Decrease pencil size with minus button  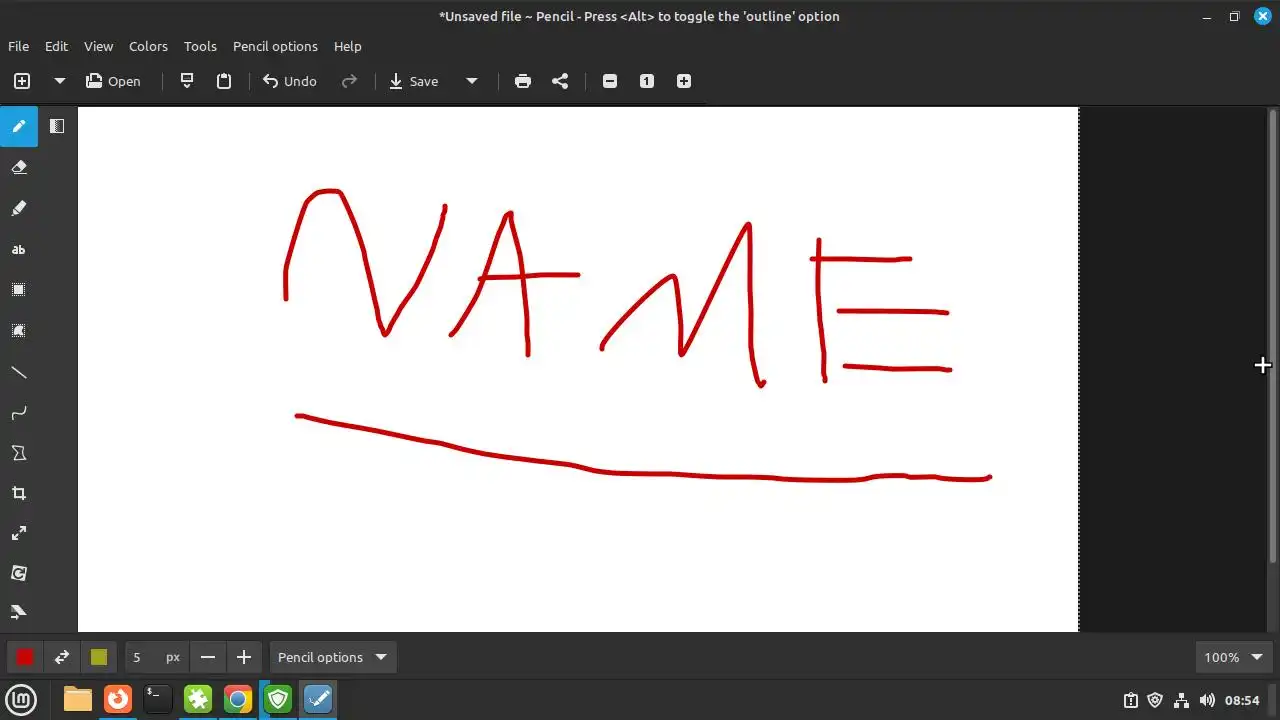(208, 657)
